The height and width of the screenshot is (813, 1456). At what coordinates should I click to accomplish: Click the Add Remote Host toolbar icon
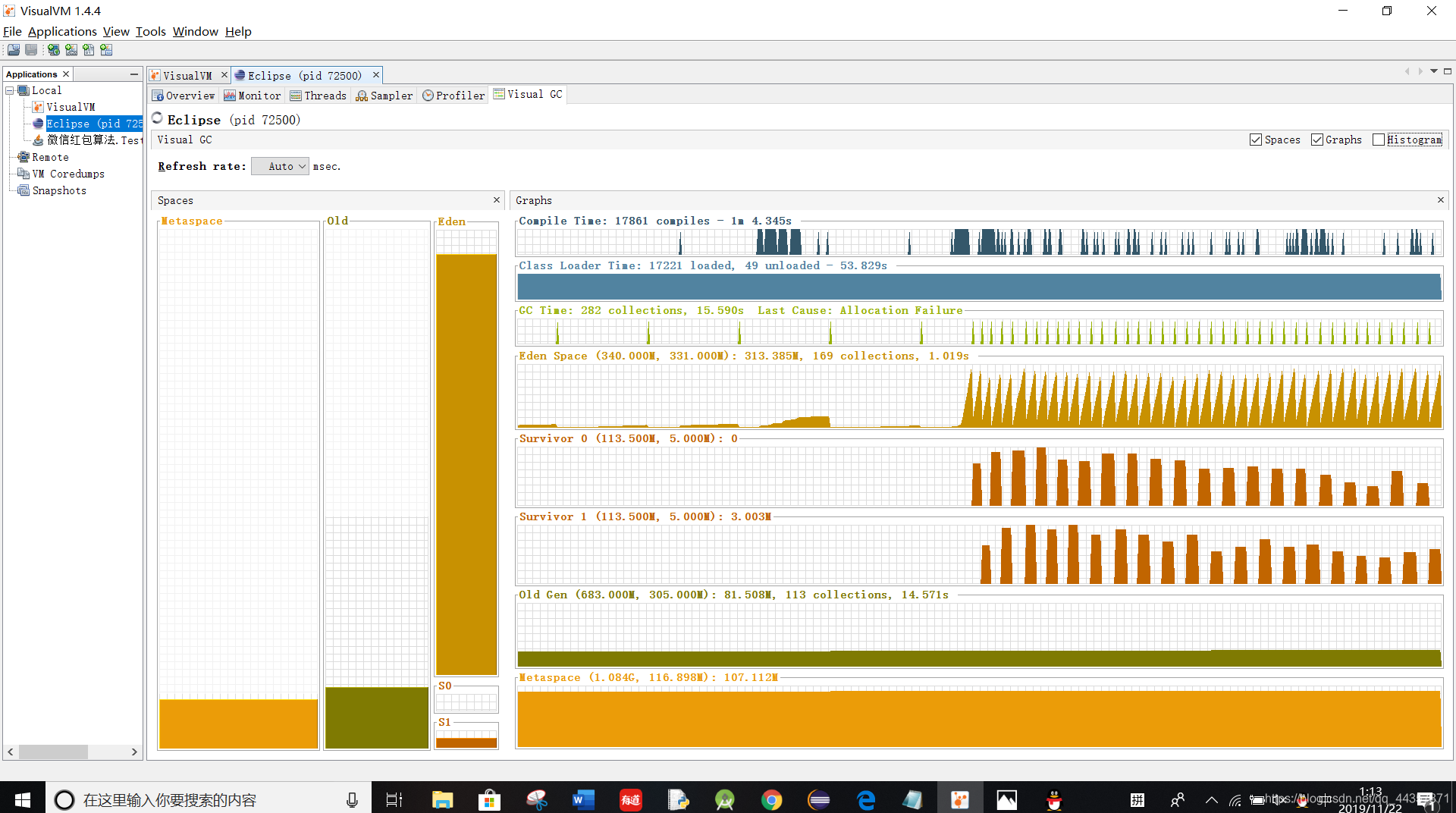coord(54,50)
